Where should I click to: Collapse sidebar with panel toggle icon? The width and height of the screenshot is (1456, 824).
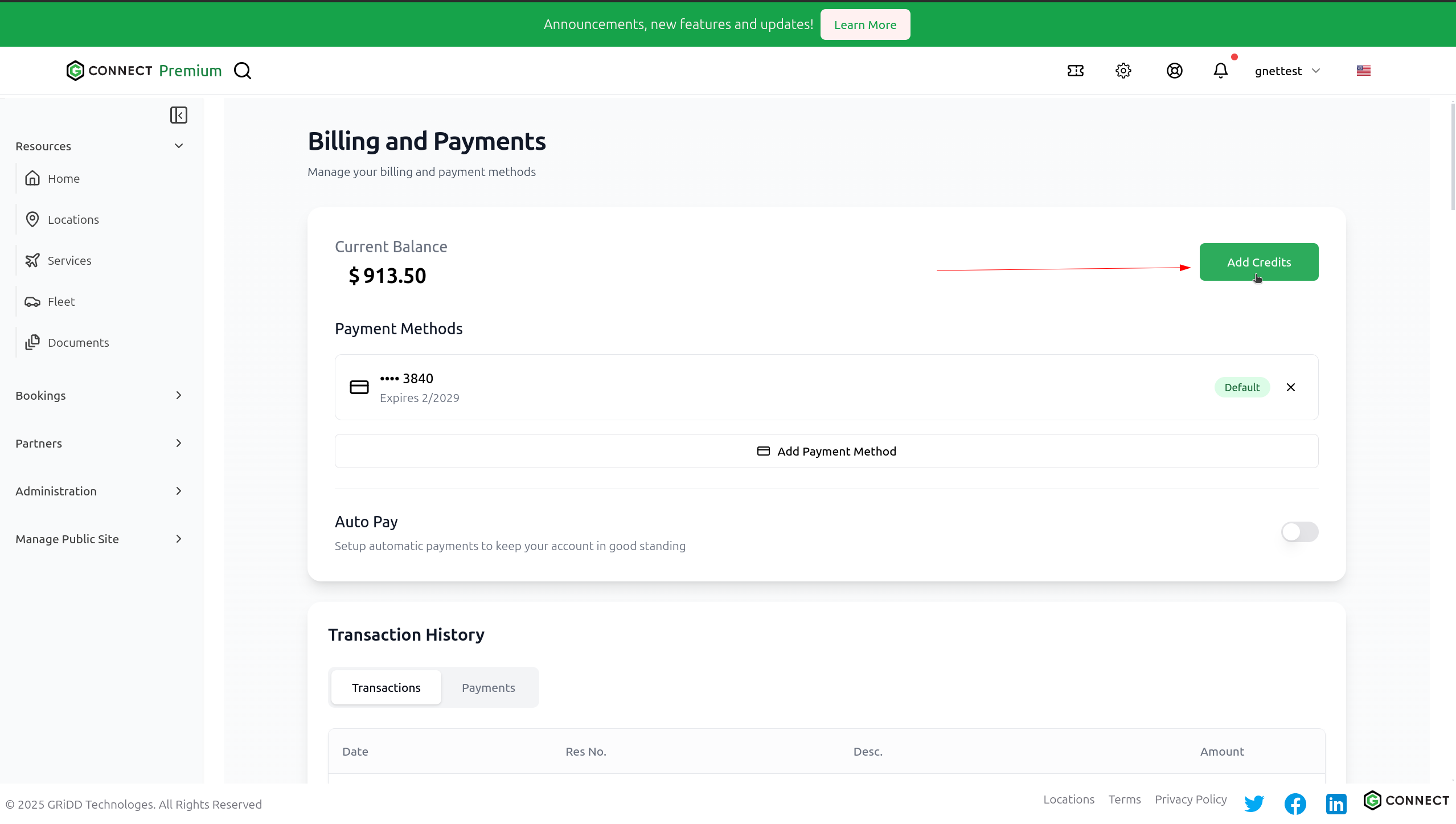click(178, 115)
